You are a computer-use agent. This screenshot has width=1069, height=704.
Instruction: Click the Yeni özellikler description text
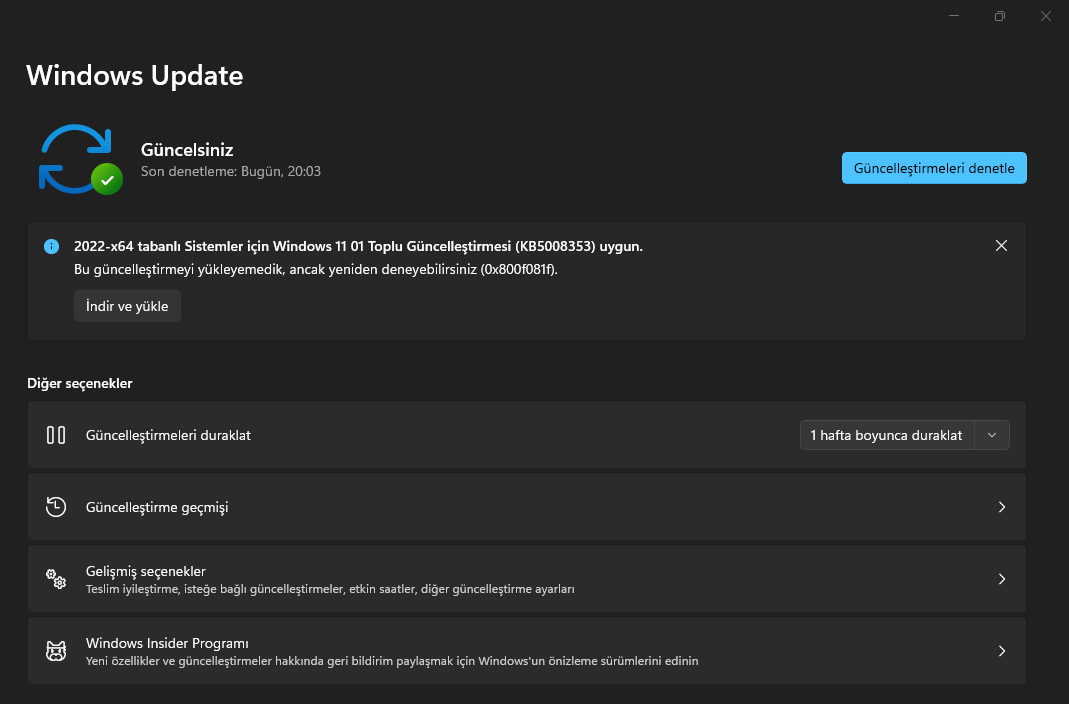point(392,660)
